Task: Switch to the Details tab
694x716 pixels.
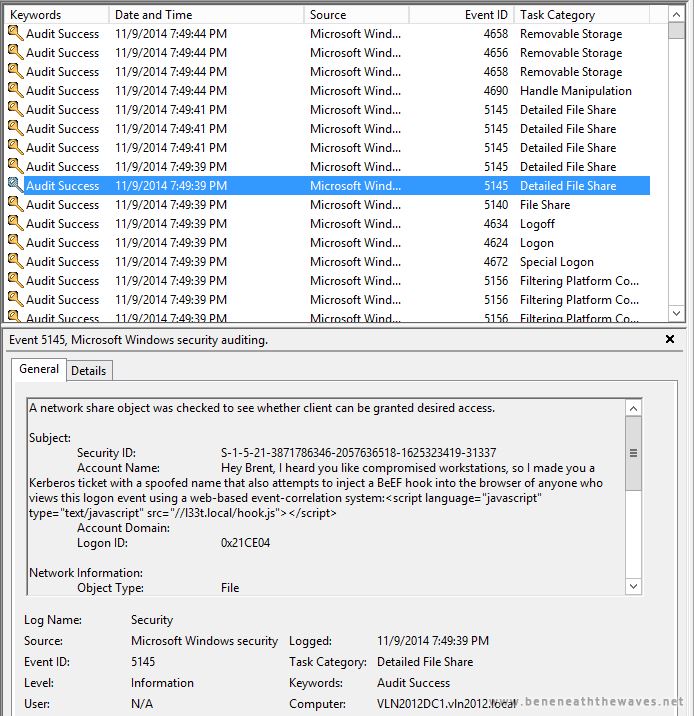Action: coord(89,370)
